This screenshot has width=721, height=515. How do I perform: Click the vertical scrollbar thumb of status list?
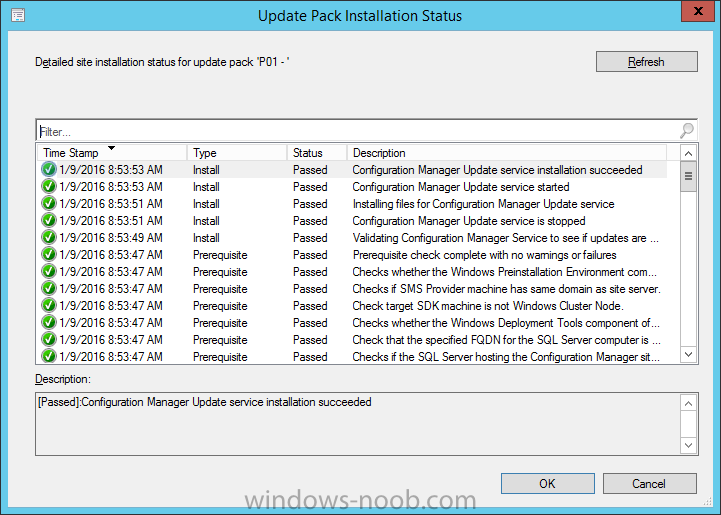(x=688, y=176)
